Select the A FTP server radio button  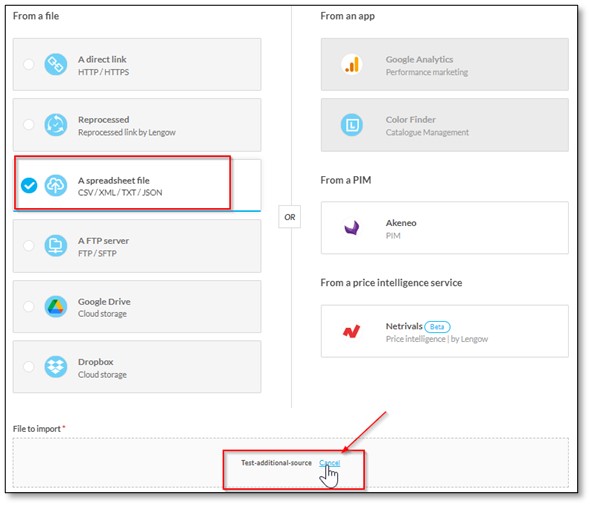click(29, 246)
